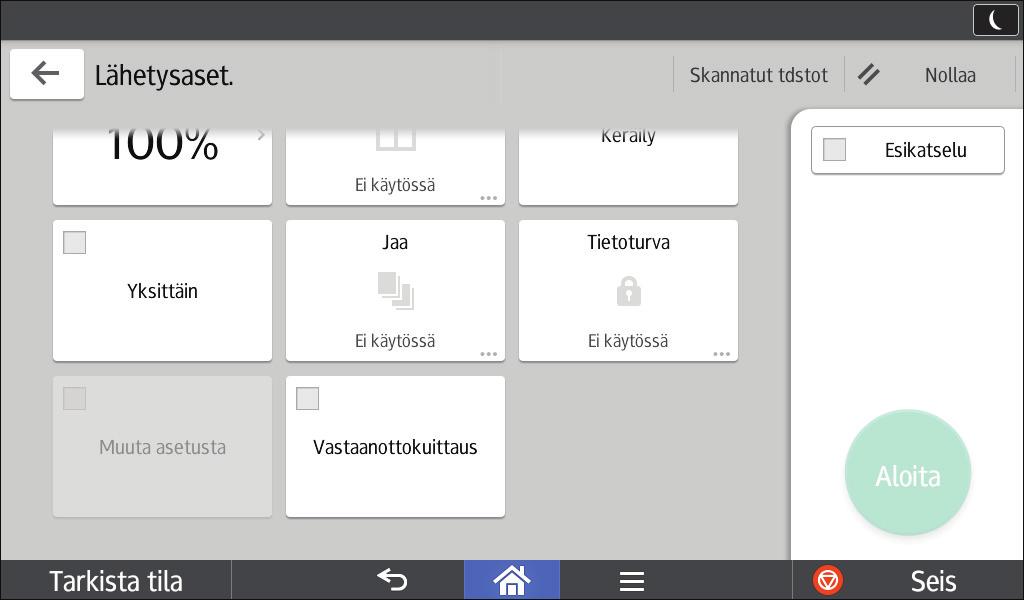The height and width of the screenshot is (600, 1024).
Task: Tap Seis to stop the job
Action: tap(933, 580)
